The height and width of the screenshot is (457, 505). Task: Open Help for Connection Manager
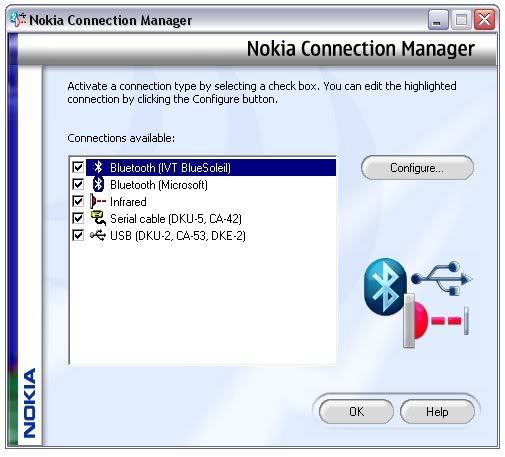(x=437, y=412)
